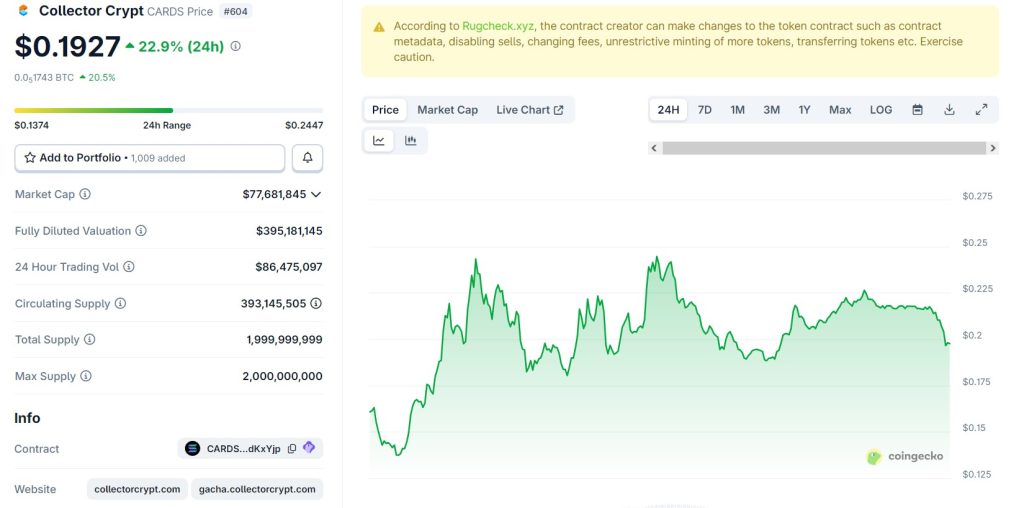Download chart data icon
This screenshot has height=508, width=1024.
[x=949, y=110]
